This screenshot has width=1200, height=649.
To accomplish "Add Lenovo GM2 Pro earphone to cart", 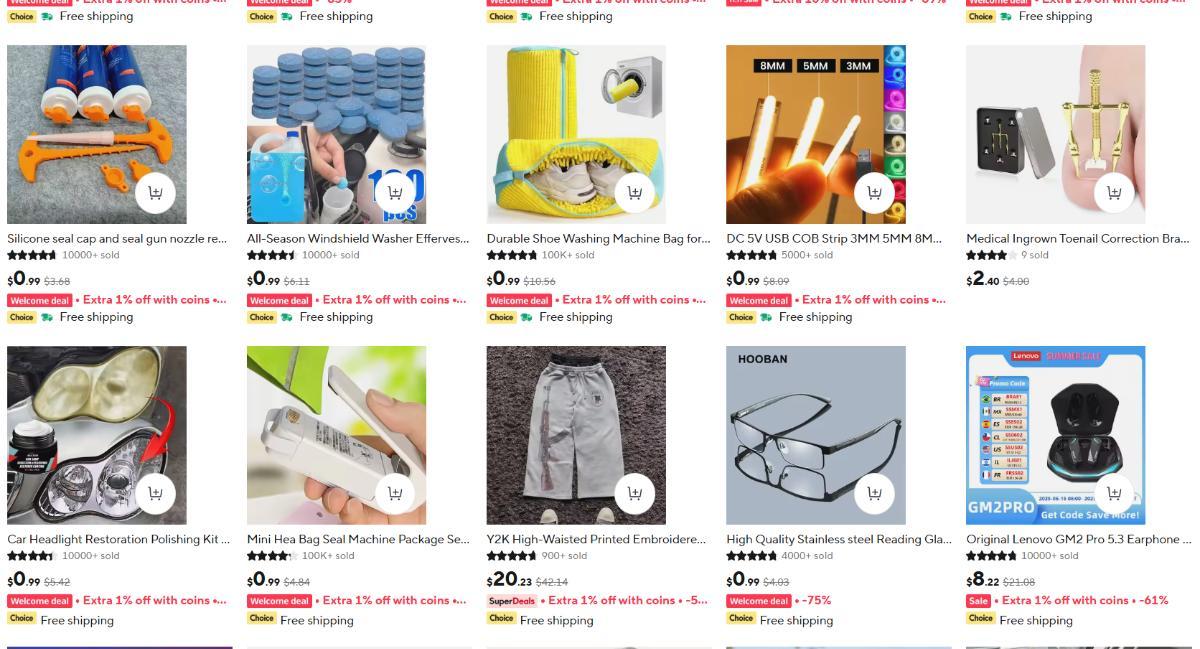I will coord(1114,493).
